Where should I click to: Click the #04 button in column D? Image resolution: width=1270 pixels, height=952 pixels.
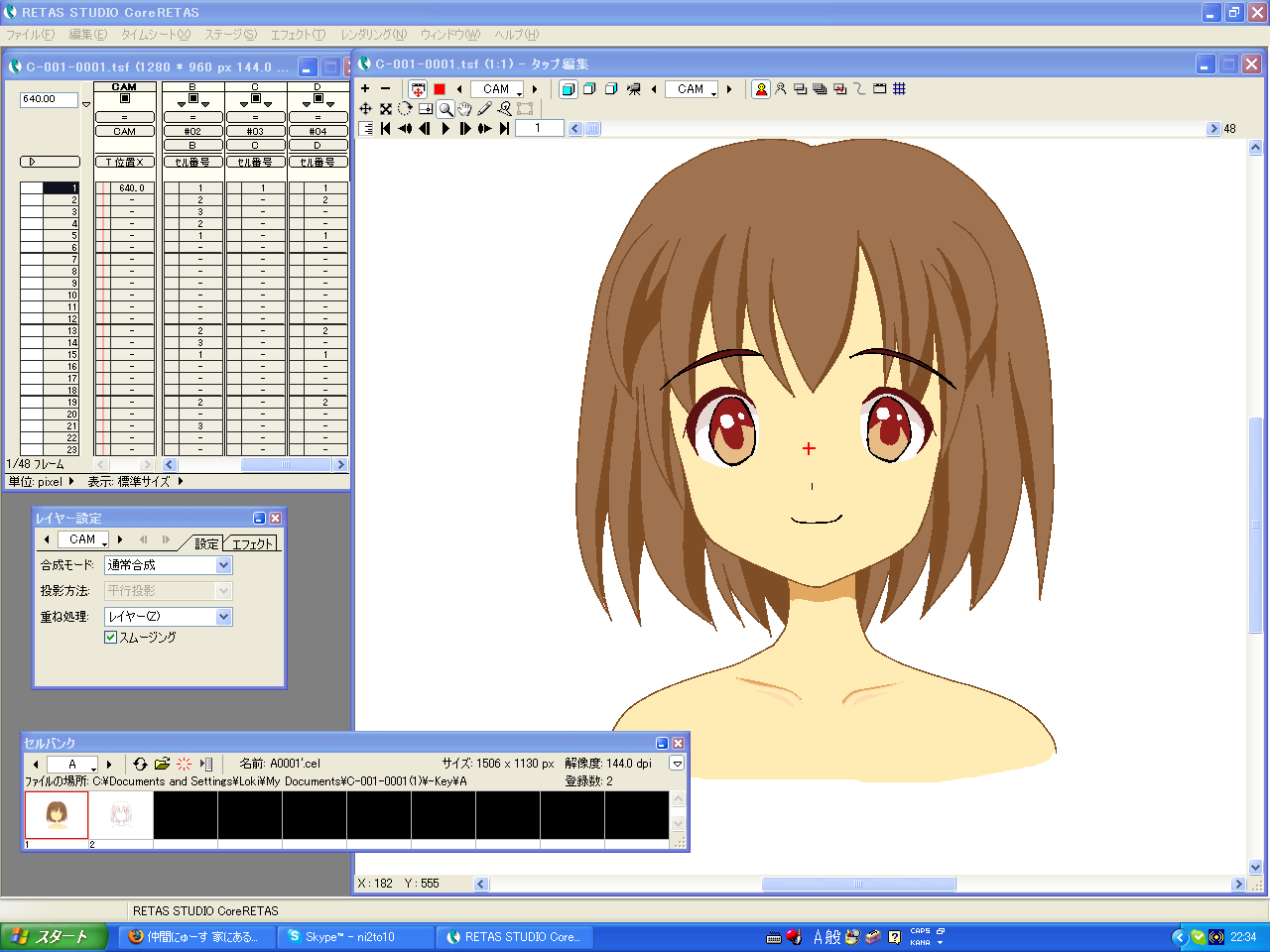click(317, 131)
